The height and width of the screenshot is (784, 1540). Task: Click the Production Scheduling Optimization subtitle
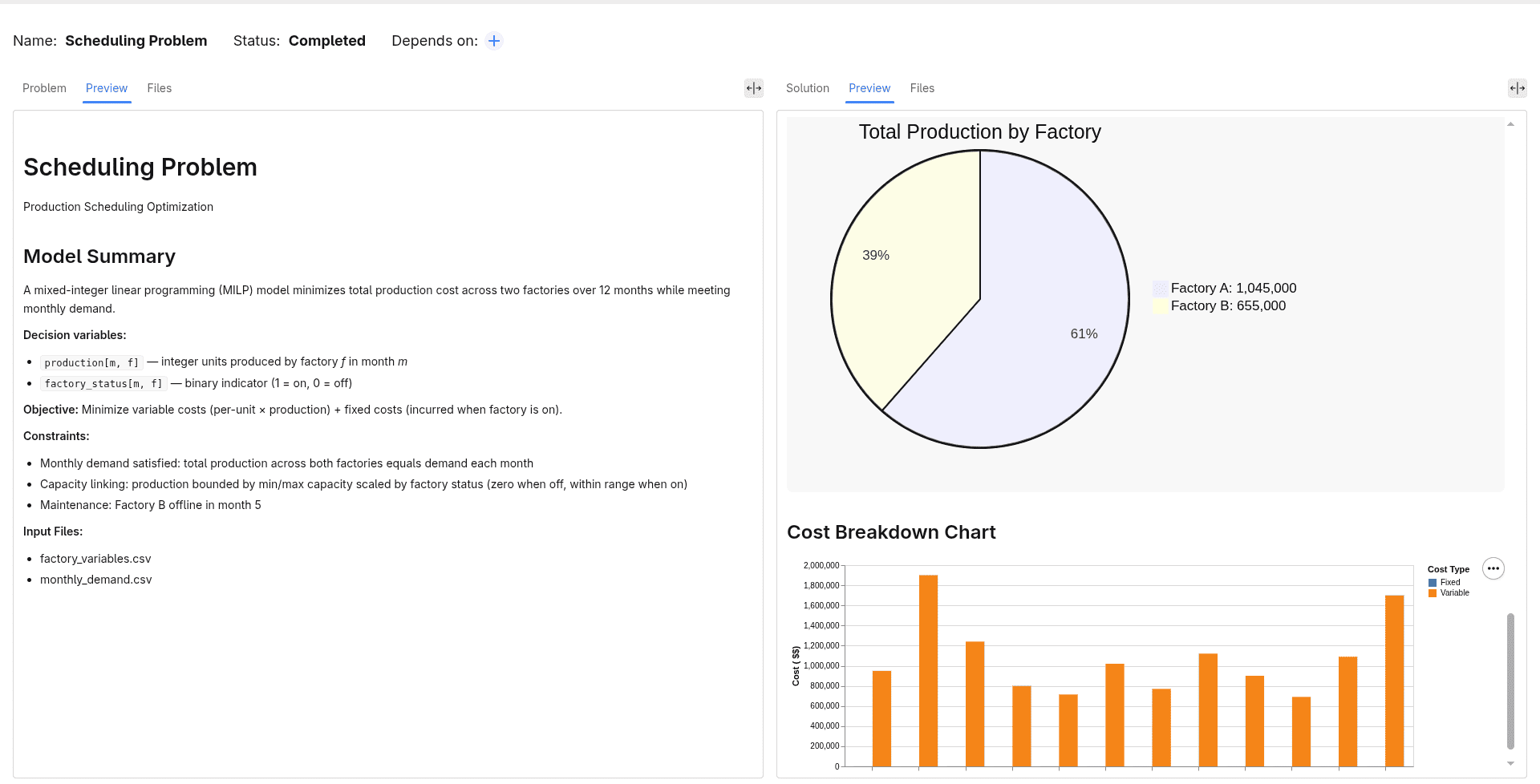tap(118, 207)
